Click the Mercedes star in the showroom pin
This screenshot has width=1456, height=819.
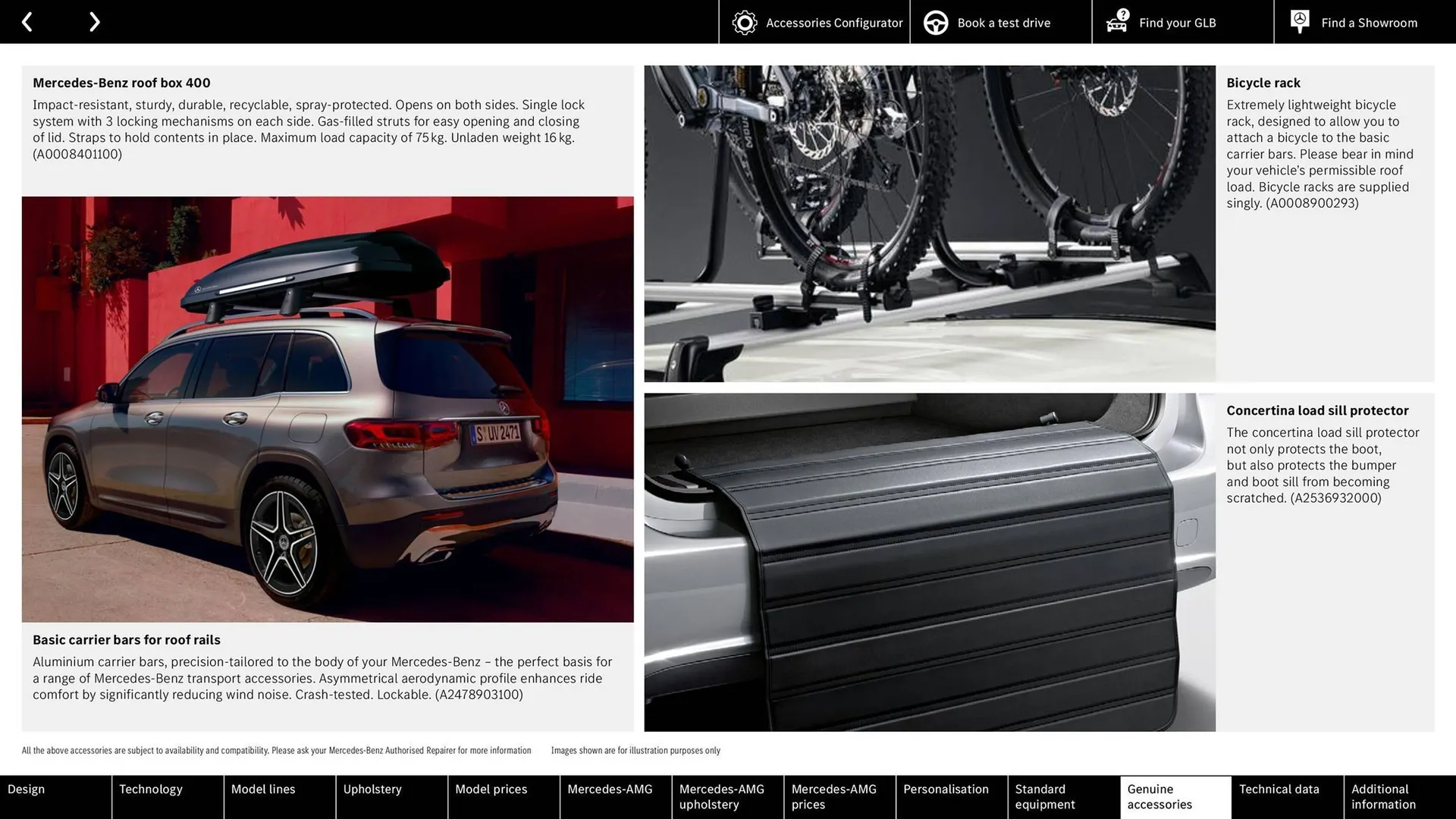[x=1300, y=18]
